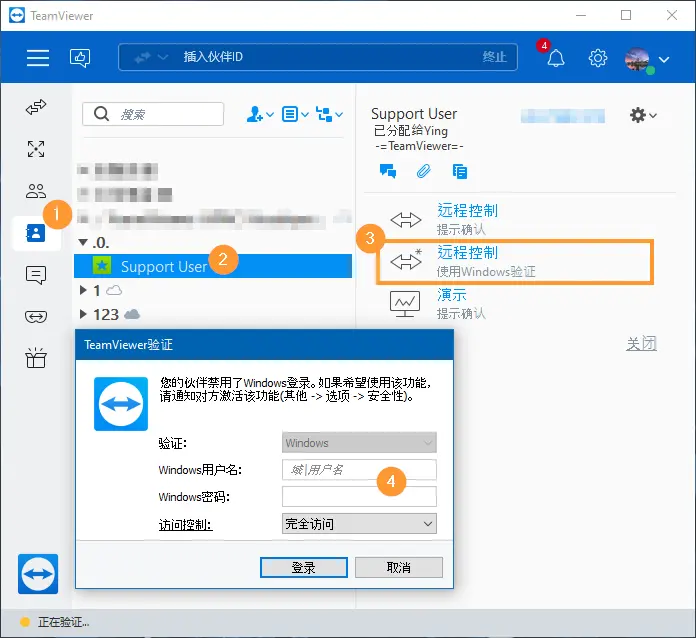Select Computers & Contacts sidebar icon

coord(36,233)
